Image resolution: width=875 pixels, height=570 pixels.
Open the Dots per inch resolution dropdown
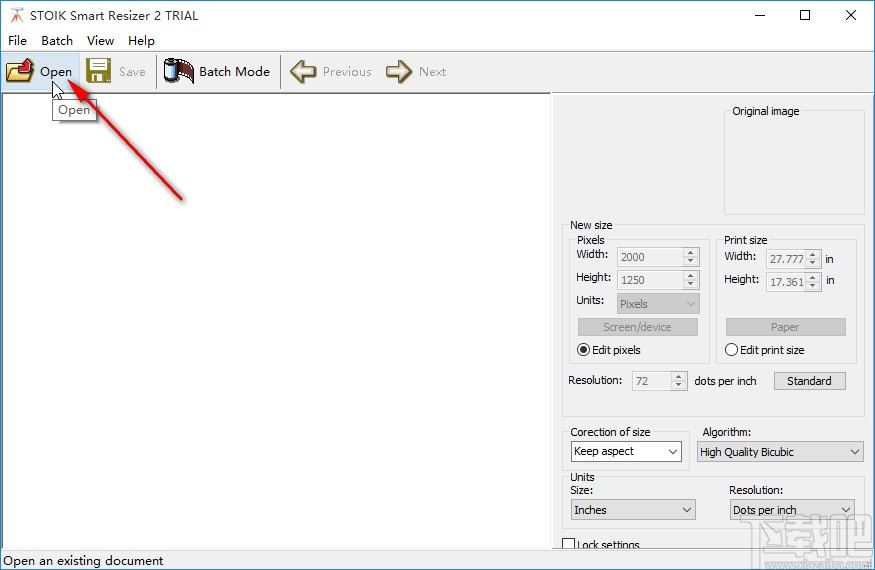(x=792, y=510)
